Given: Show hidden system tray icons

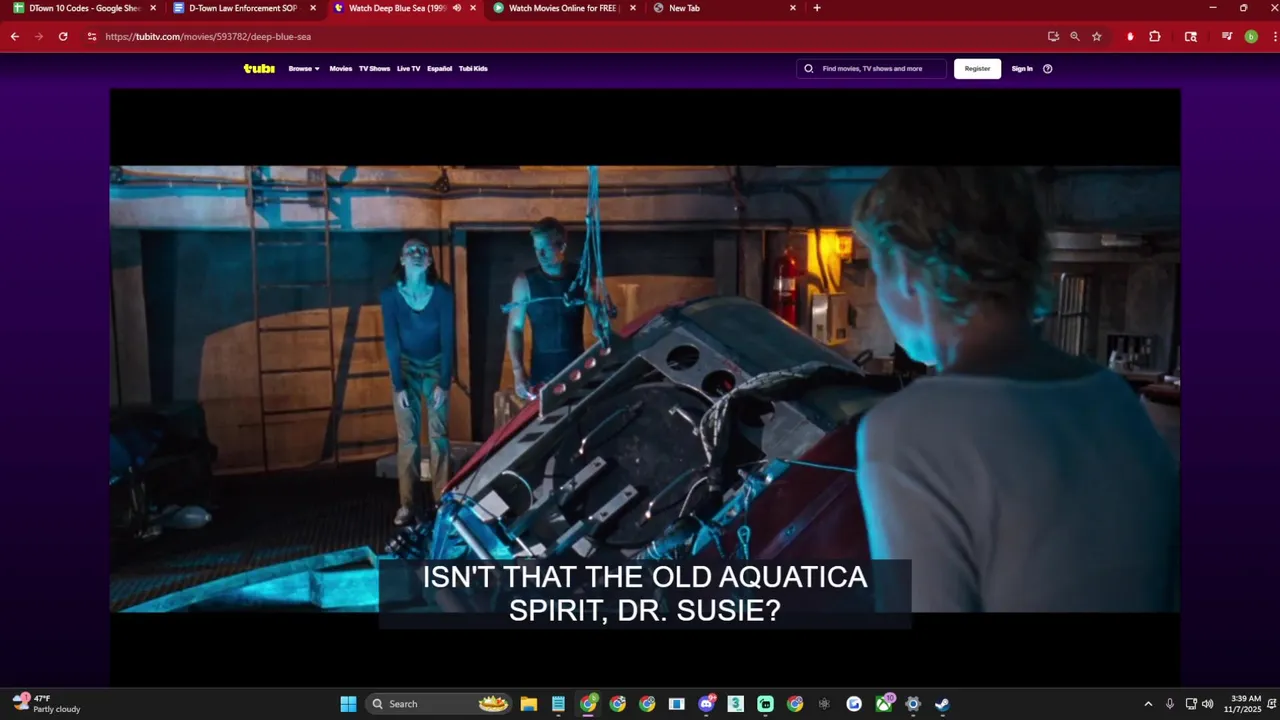Looking at the screenshot, I should [1148, 704].
